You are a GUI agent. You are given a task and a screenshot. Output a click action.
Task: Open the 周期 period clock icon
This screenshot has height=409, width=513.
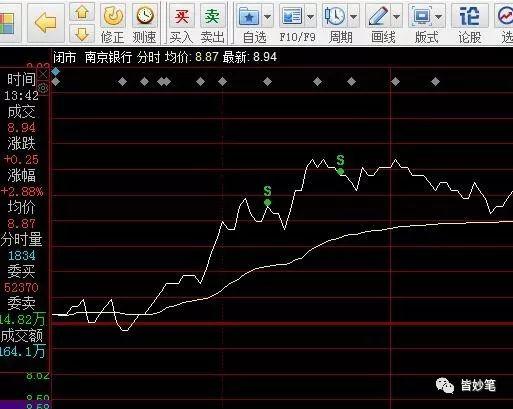pyautogui.click(x=334, y=16)
